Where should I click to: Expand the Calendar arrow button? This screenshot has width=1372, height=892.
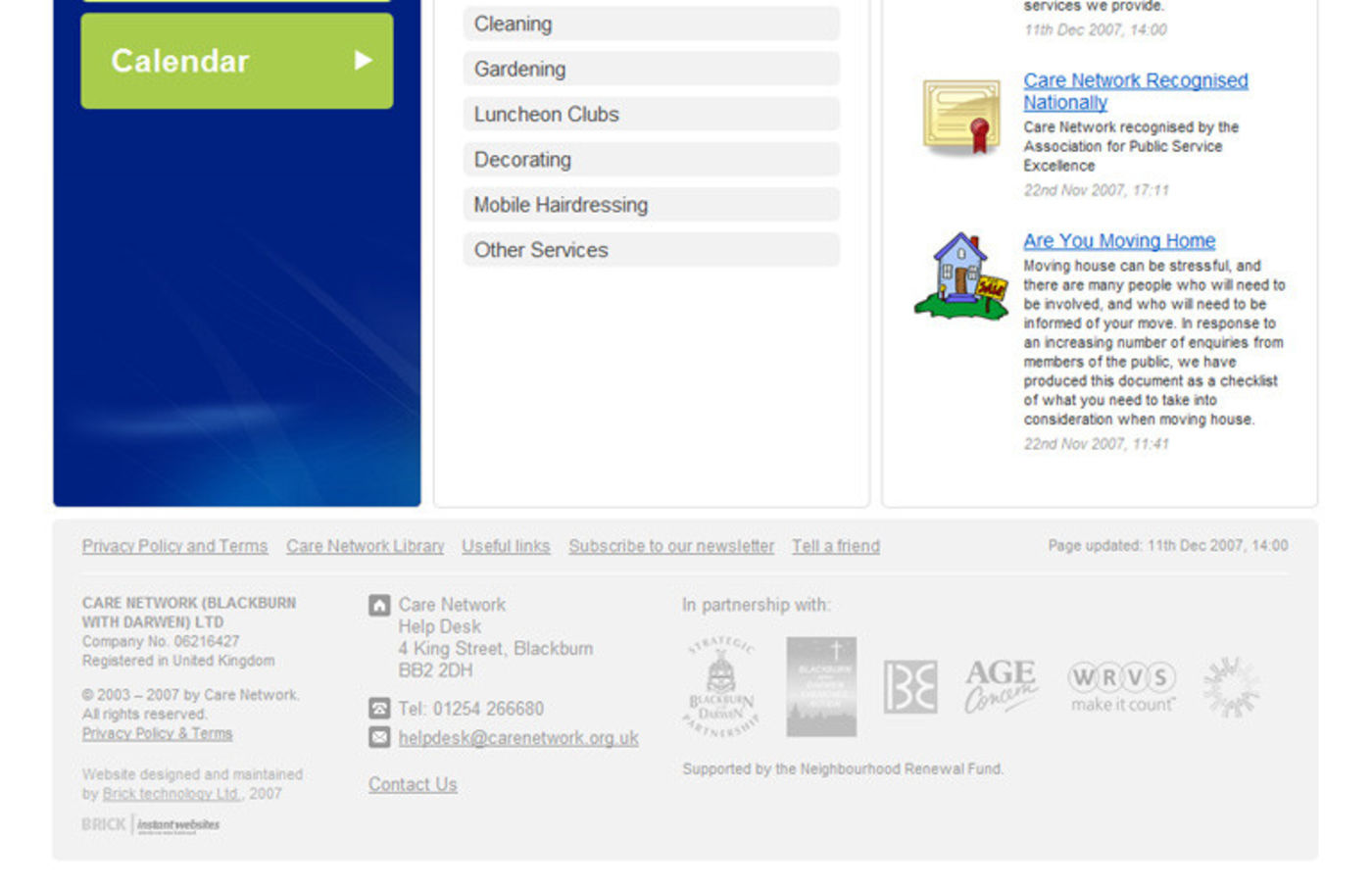point(363,61)
